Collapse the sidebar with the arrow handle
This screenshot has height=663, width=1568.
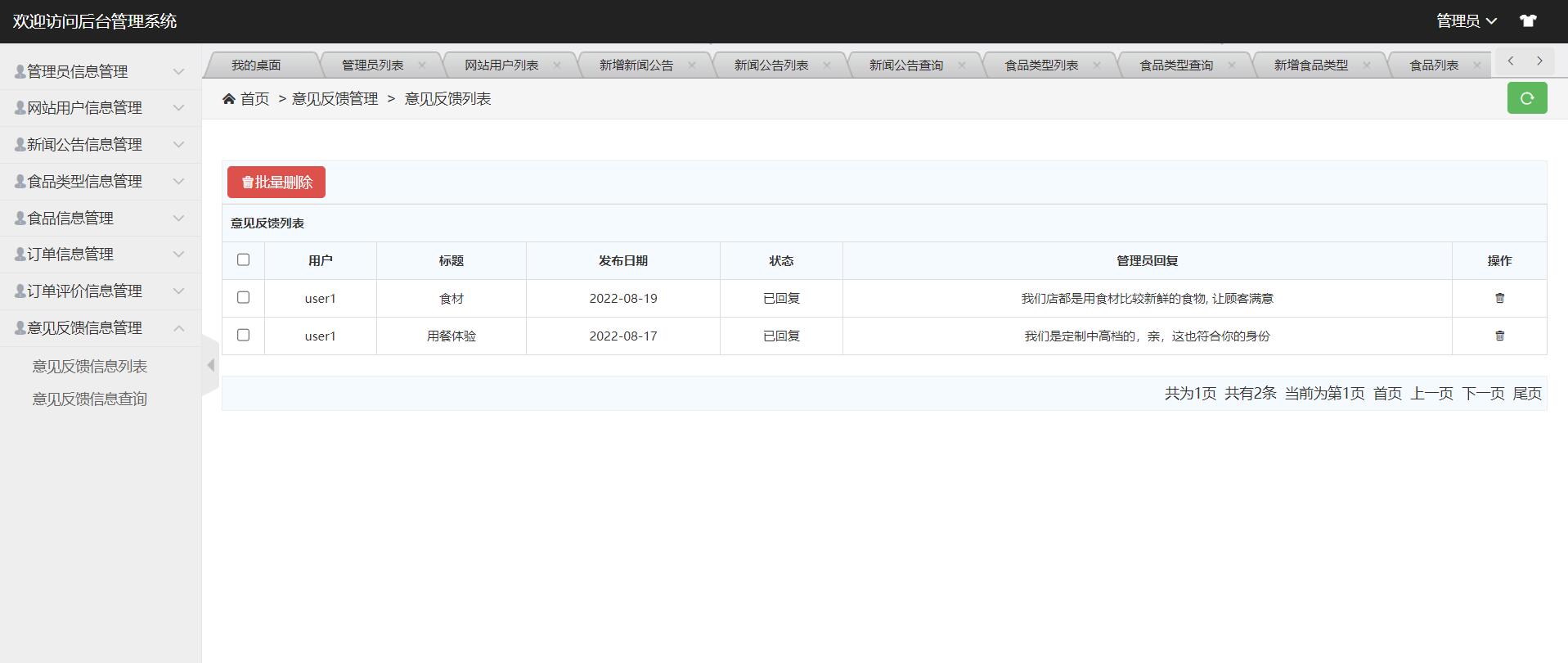(x=210, y=365)
